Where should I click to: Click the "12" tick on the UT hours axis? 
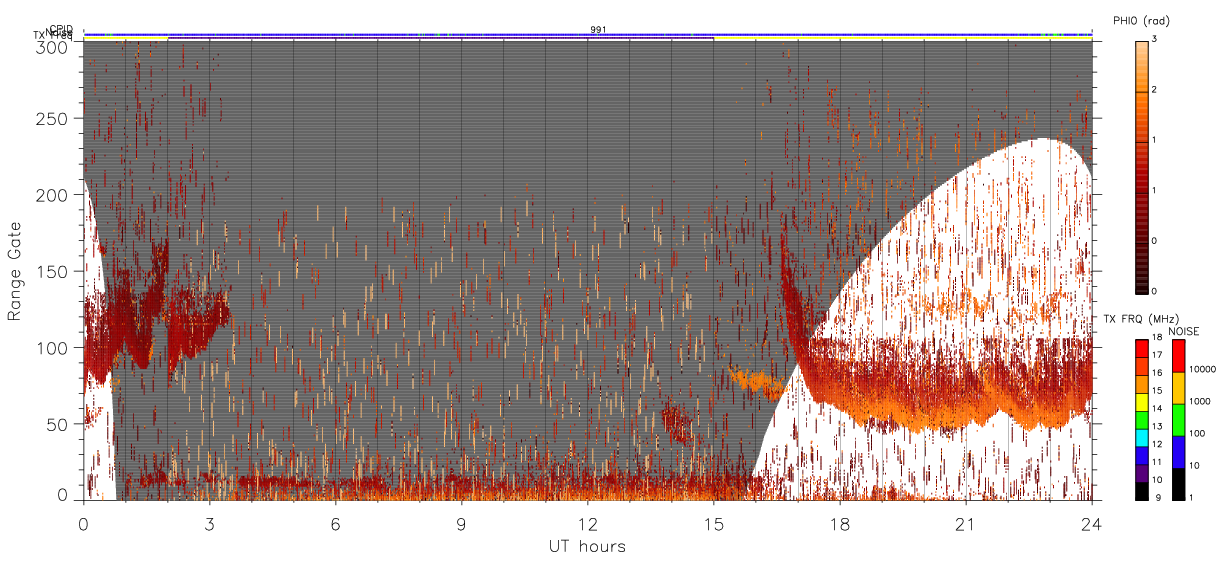[x=587, y=523]
